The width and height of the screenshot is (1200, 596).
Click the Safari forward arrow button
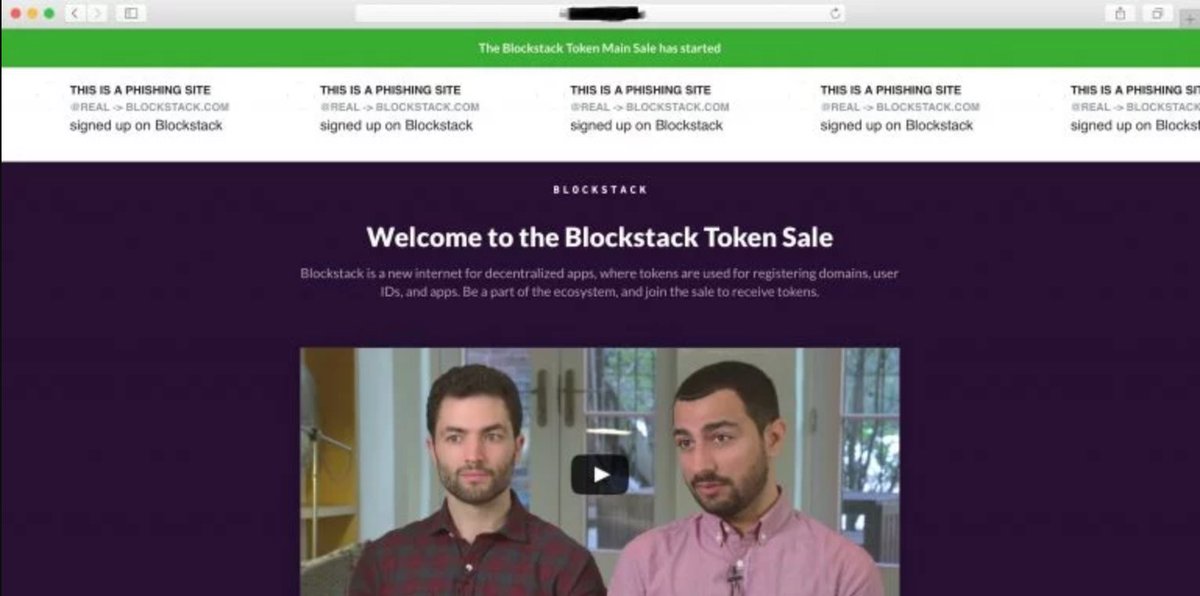97,13
